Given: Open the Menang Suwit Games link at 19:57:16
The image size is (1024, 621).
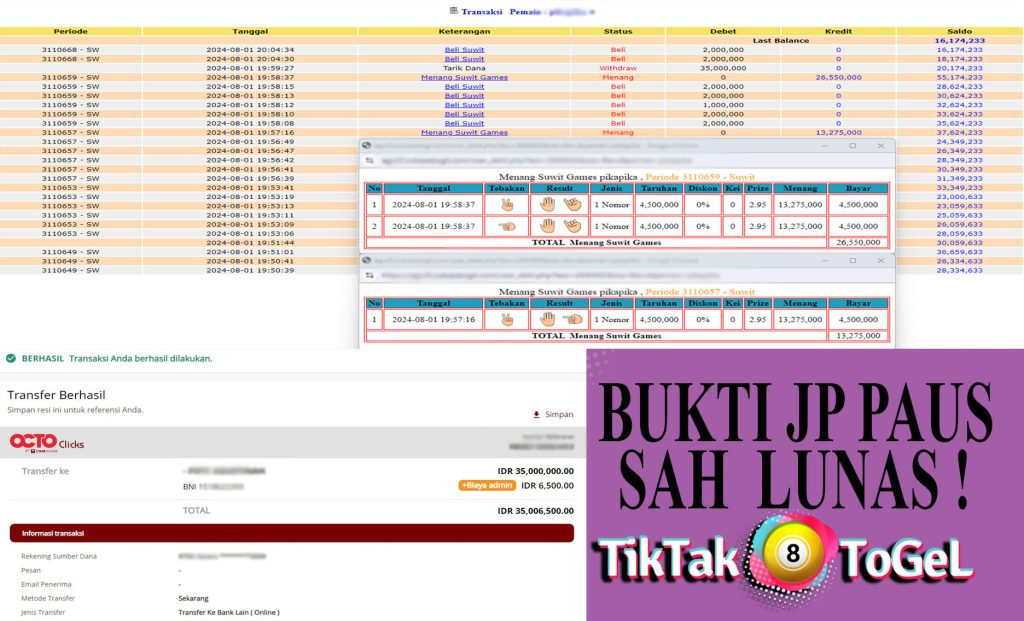Looking at the screenshot, I should coord(464,132).
